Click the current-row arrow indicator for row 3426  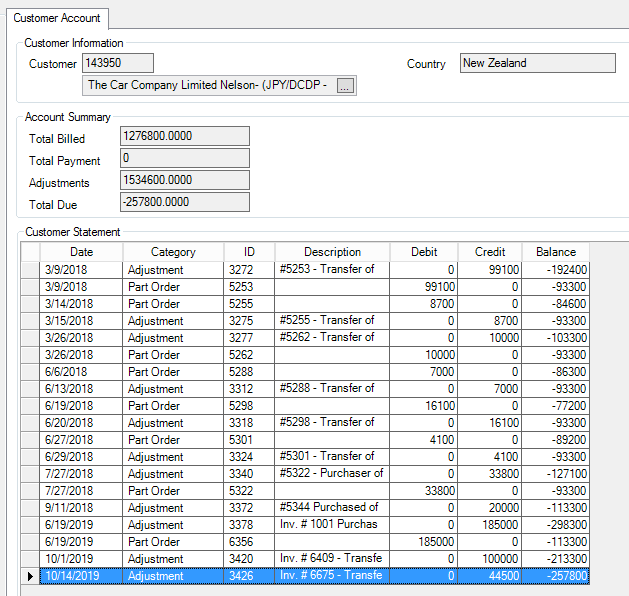click(30, 576)
